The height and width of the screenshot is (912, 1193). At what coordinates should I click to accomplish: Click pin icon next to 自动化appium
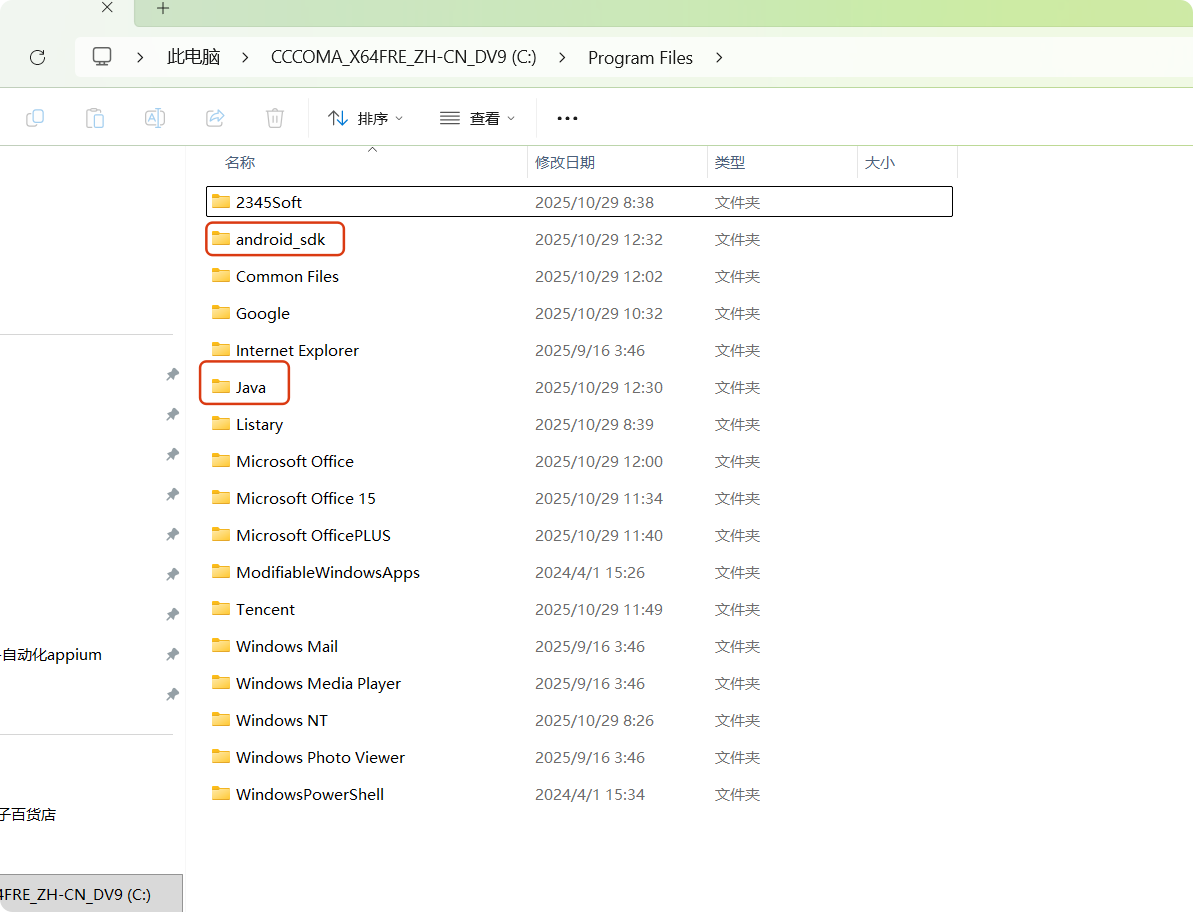173,654
